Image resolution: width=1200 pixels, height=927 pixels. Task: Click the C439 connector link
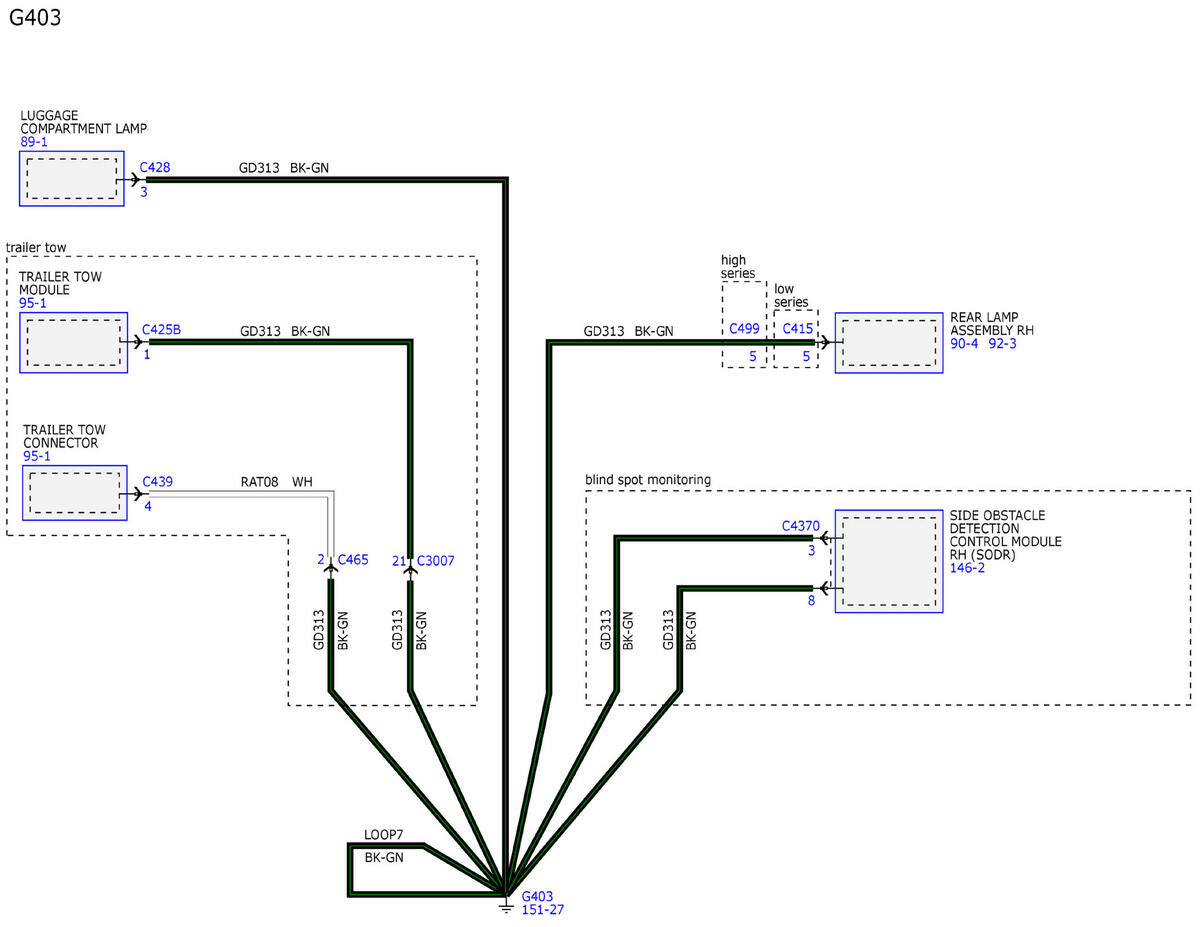coord(157,481)
